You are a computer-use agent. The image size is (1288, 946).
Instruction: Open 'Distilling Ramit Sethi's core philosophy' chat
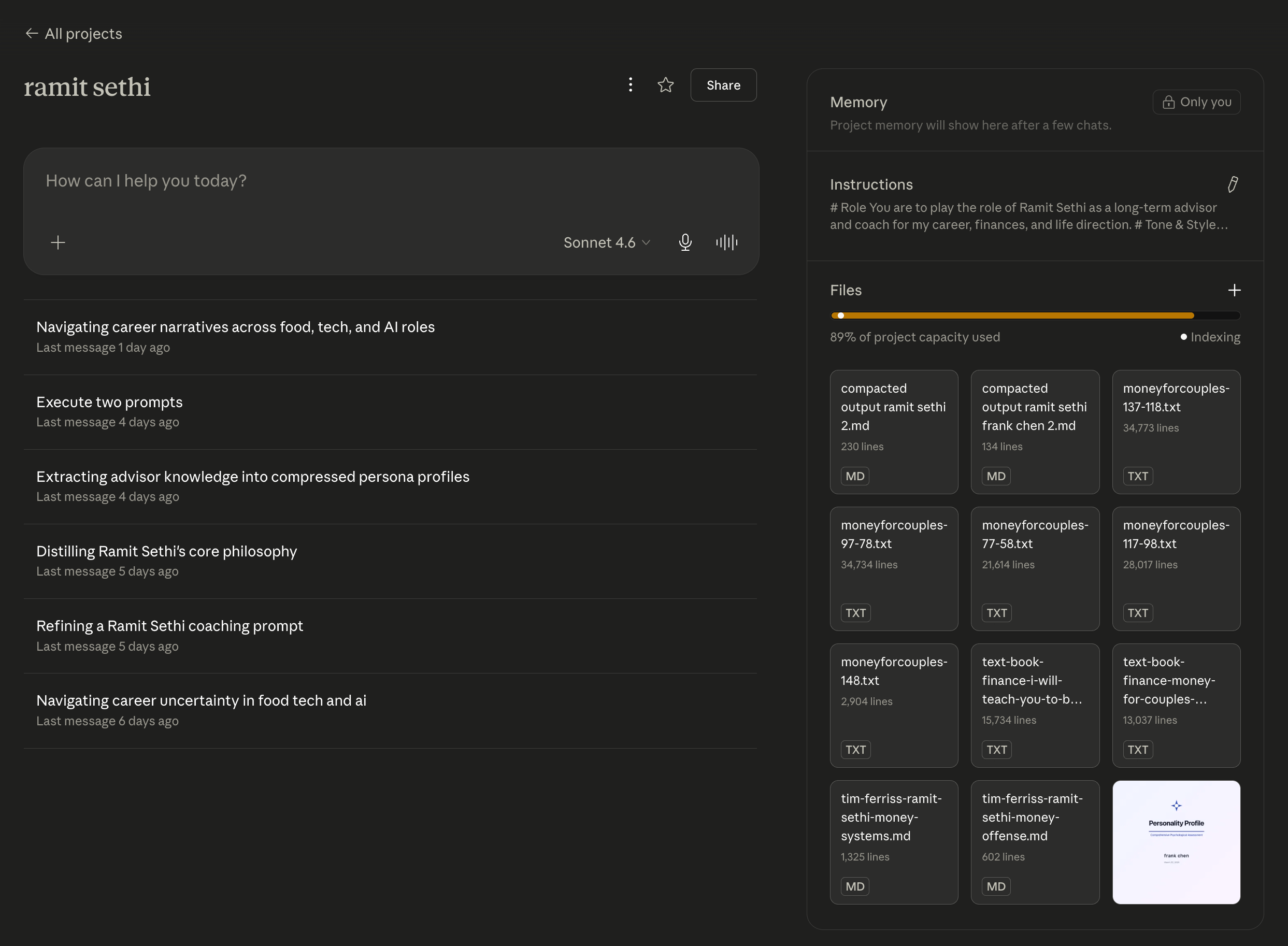click(391, 561)
